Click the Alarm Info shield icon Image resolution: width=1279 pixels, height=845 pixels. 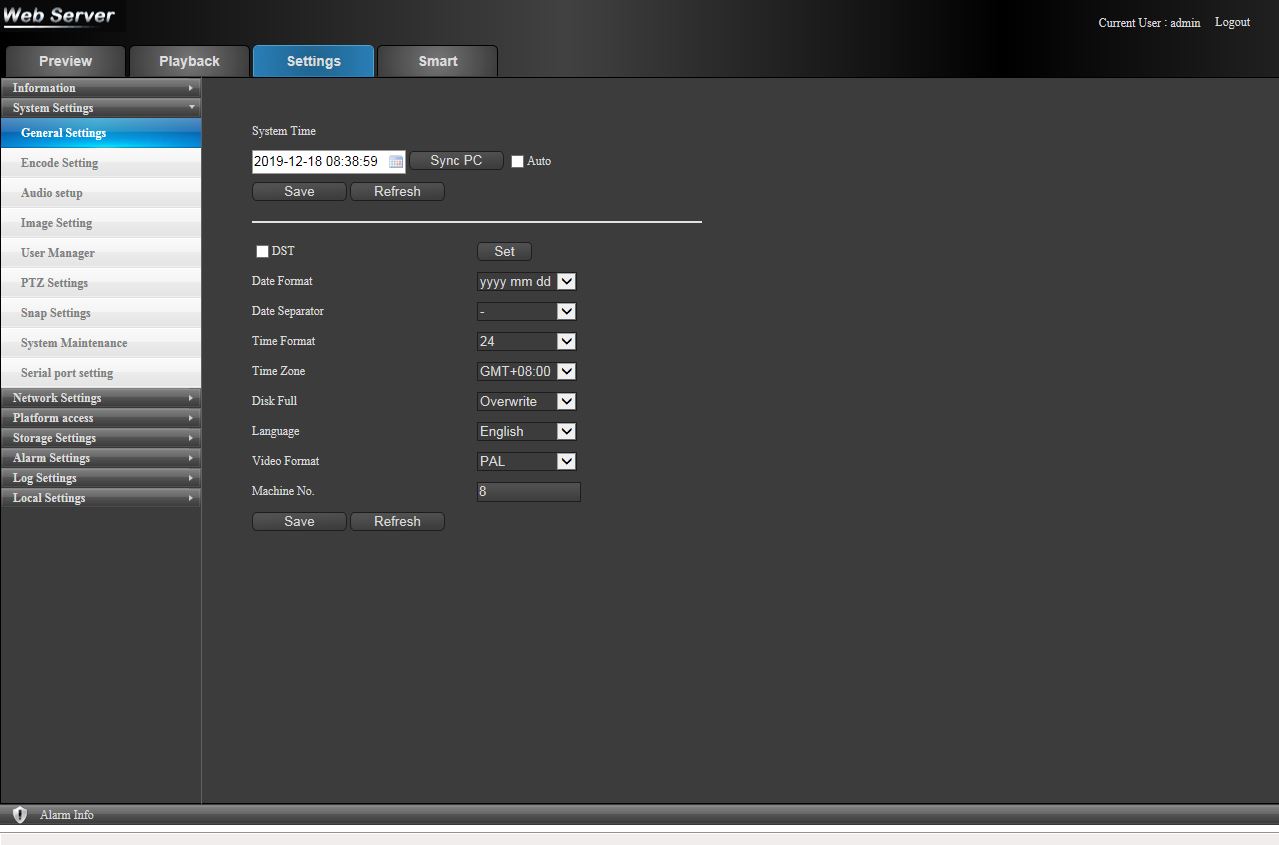20,815
